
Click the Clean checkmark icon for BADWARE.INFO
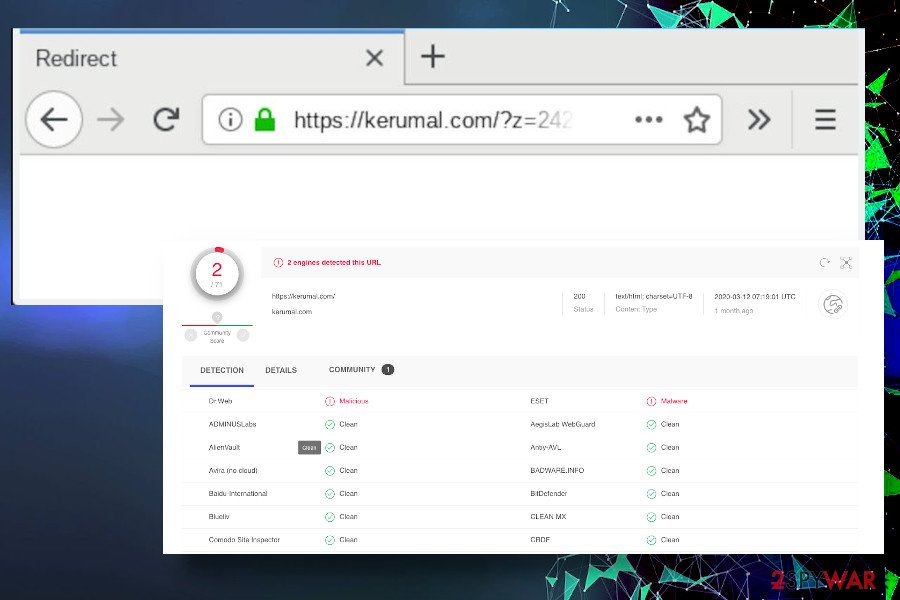pyautogui.click(x=651, y=471)
